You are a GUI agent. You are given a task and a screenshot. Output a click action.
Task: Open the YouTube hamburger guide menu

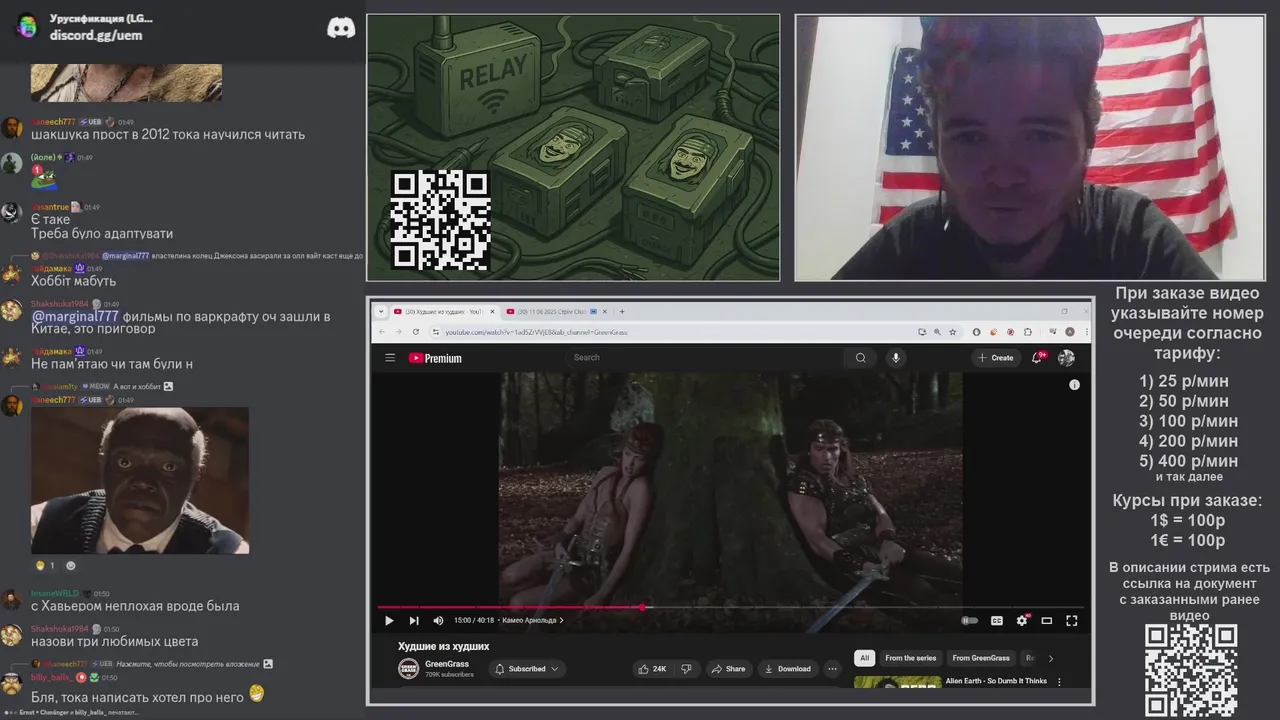390,358
